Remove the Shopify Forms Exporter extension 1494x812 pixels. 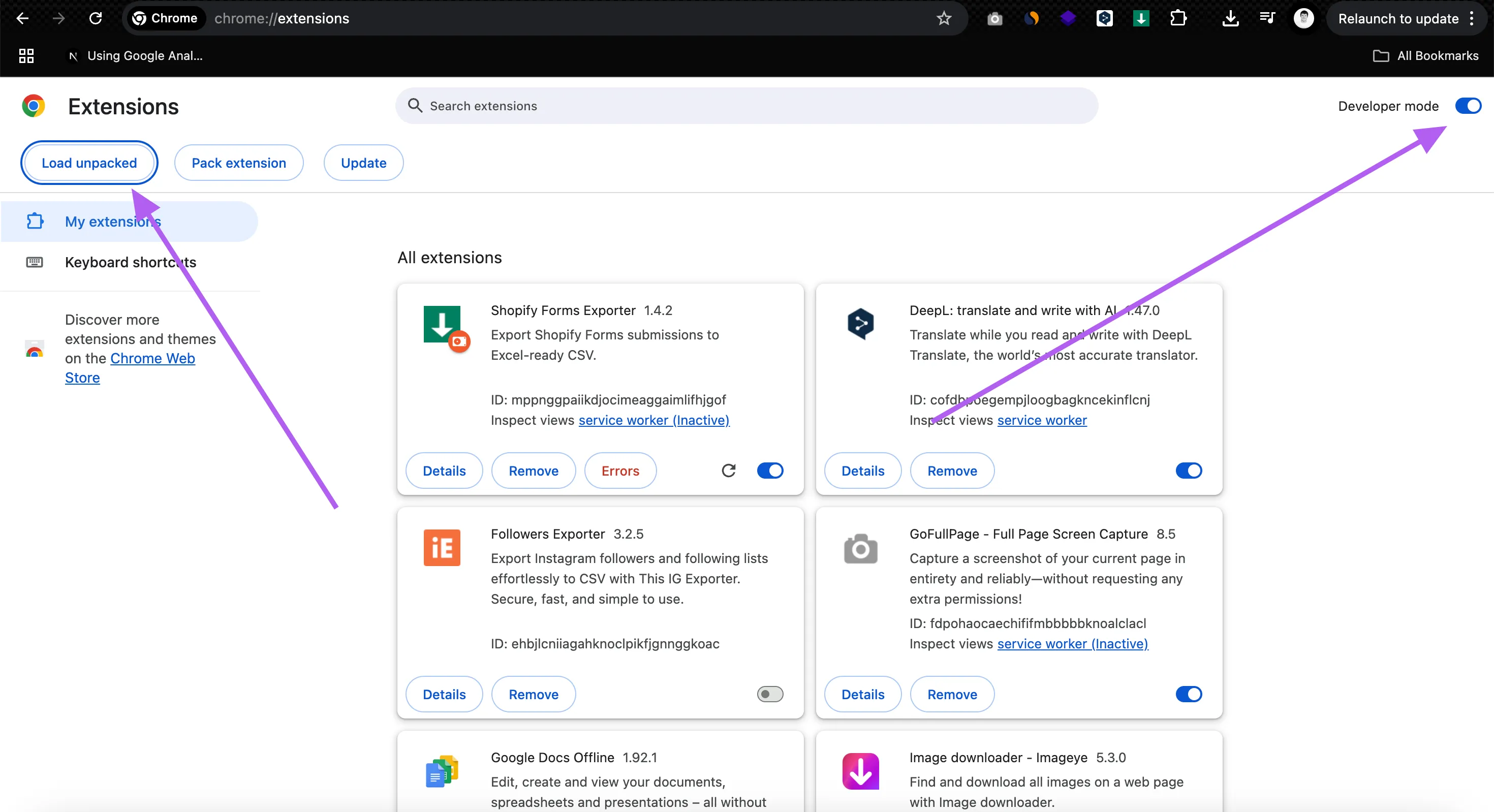coord(534,471)
